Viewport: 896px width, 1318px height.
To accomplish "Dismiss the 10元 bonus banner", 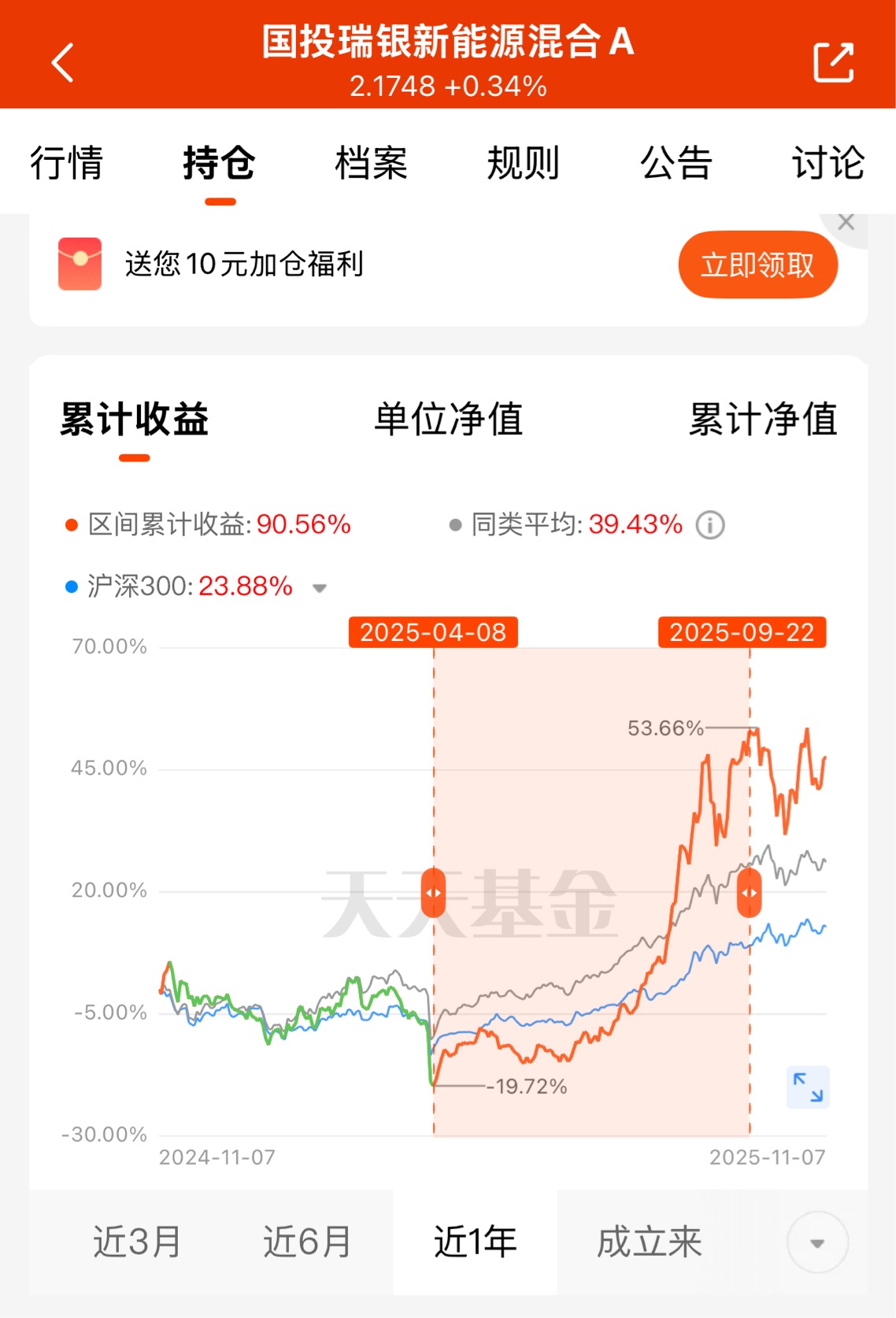I will [846, 222].
